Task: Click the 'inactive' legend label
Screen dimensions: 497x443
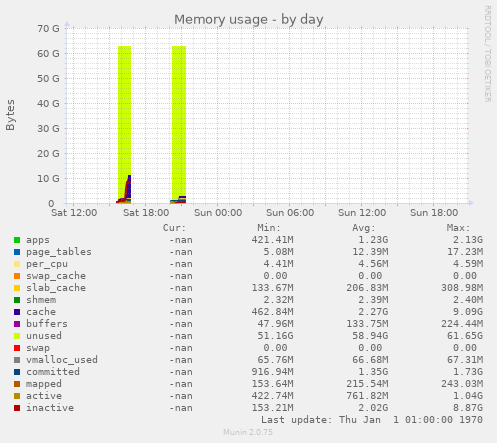Action: (50, 408)
